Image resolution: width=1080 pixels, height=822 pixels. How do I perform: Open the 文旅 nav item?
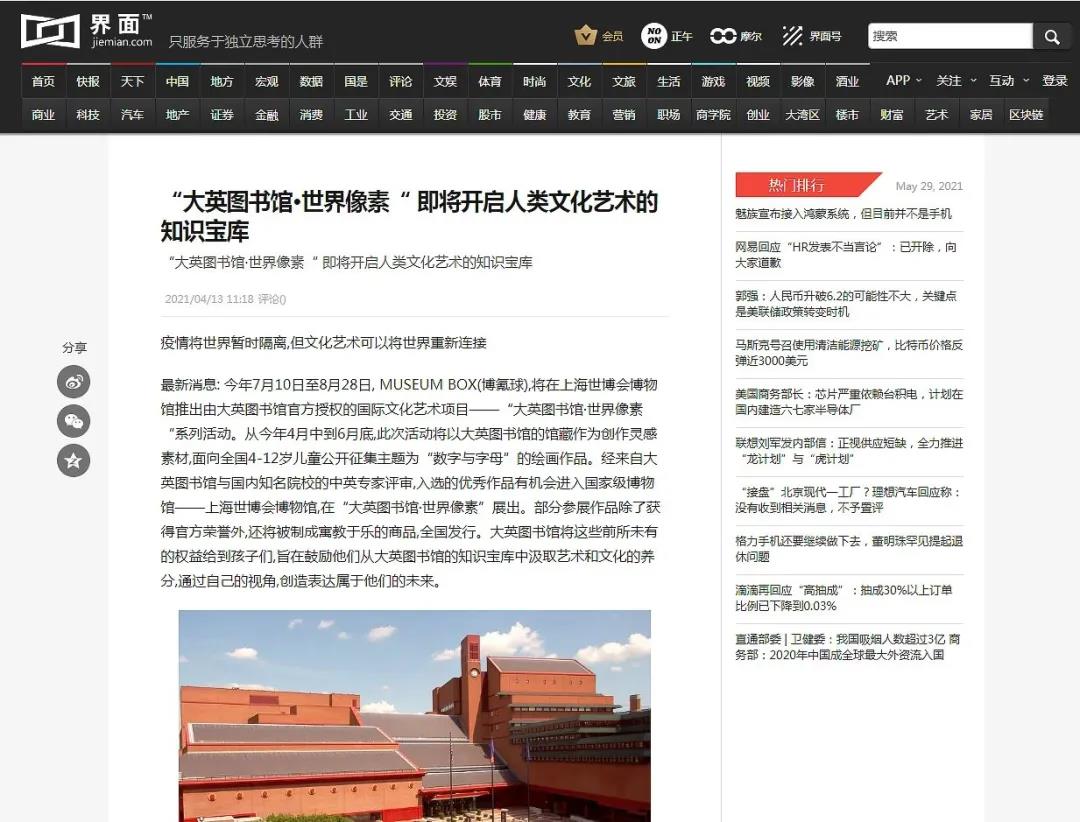(x=624, y=81)
